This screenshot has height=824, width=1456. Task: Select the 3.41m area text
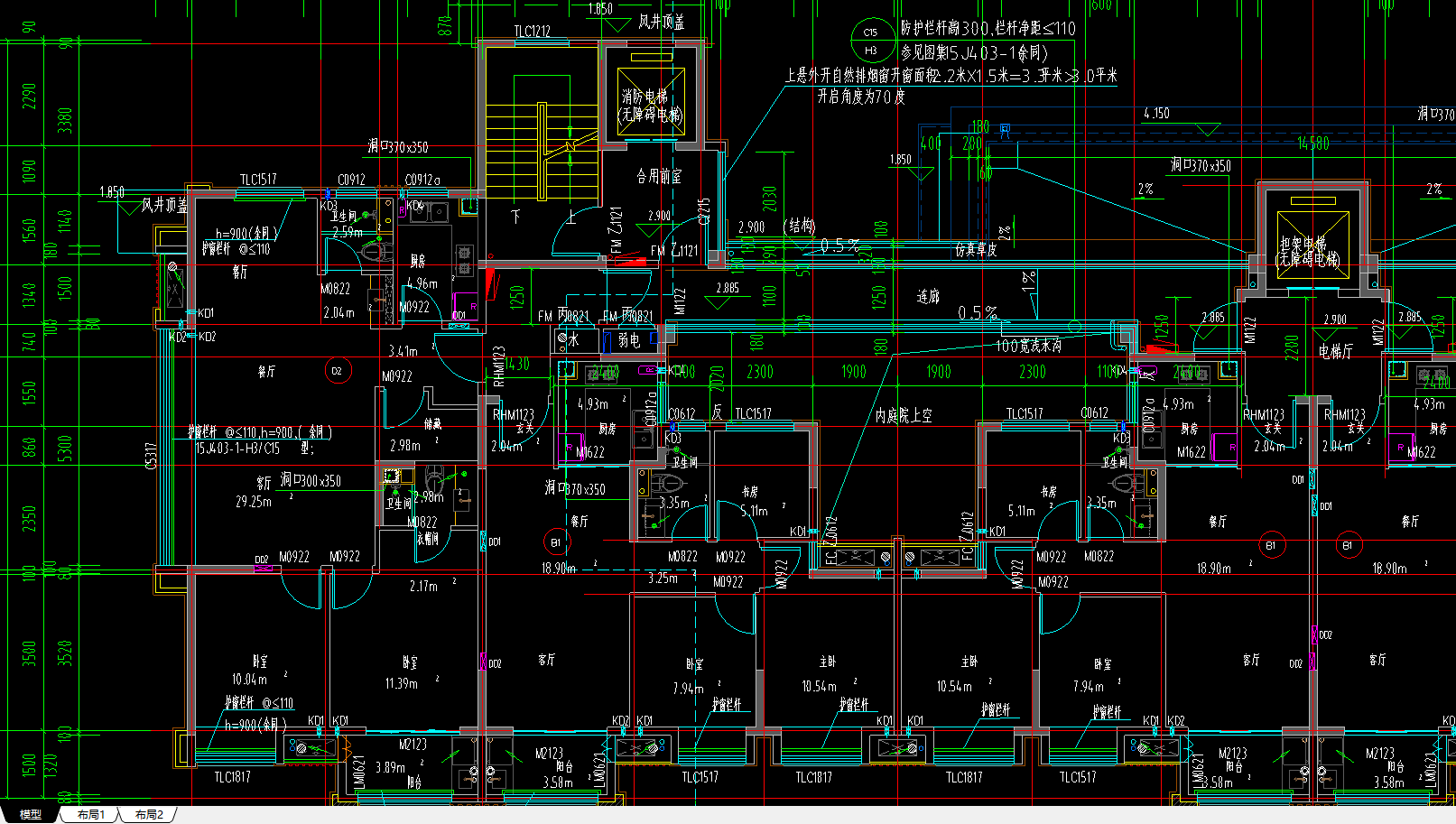[403, 350]
